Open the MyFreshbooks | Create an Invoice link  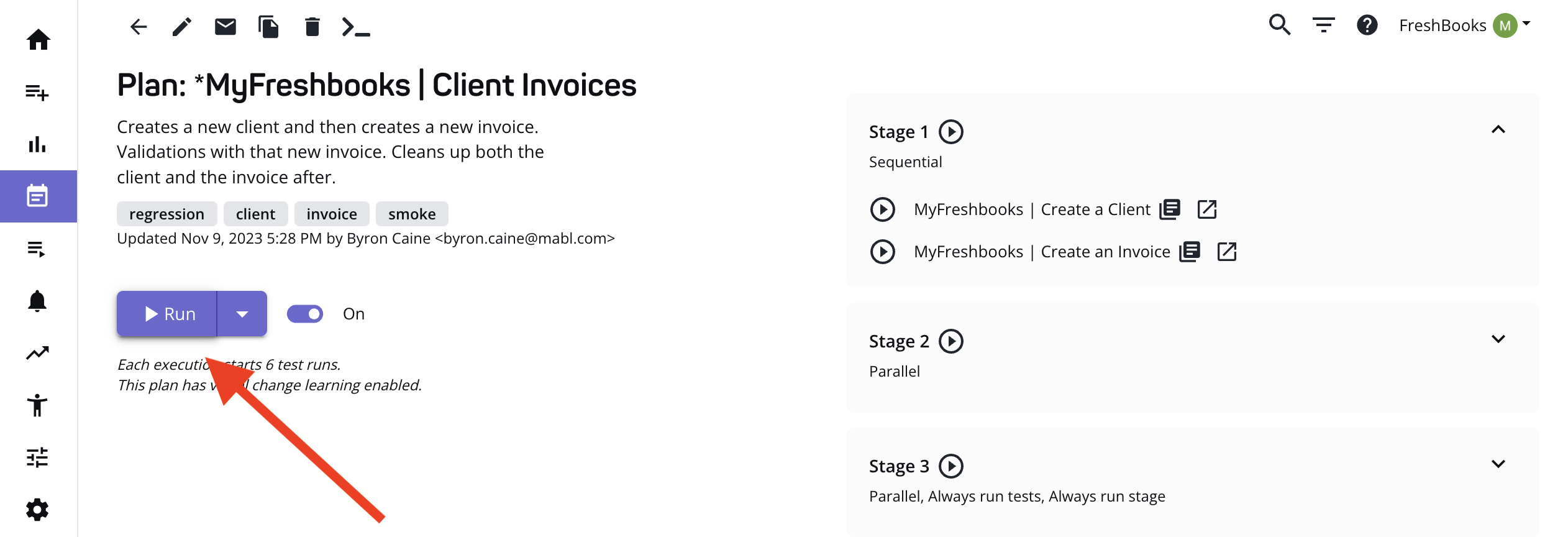(x=1042, y=252)
